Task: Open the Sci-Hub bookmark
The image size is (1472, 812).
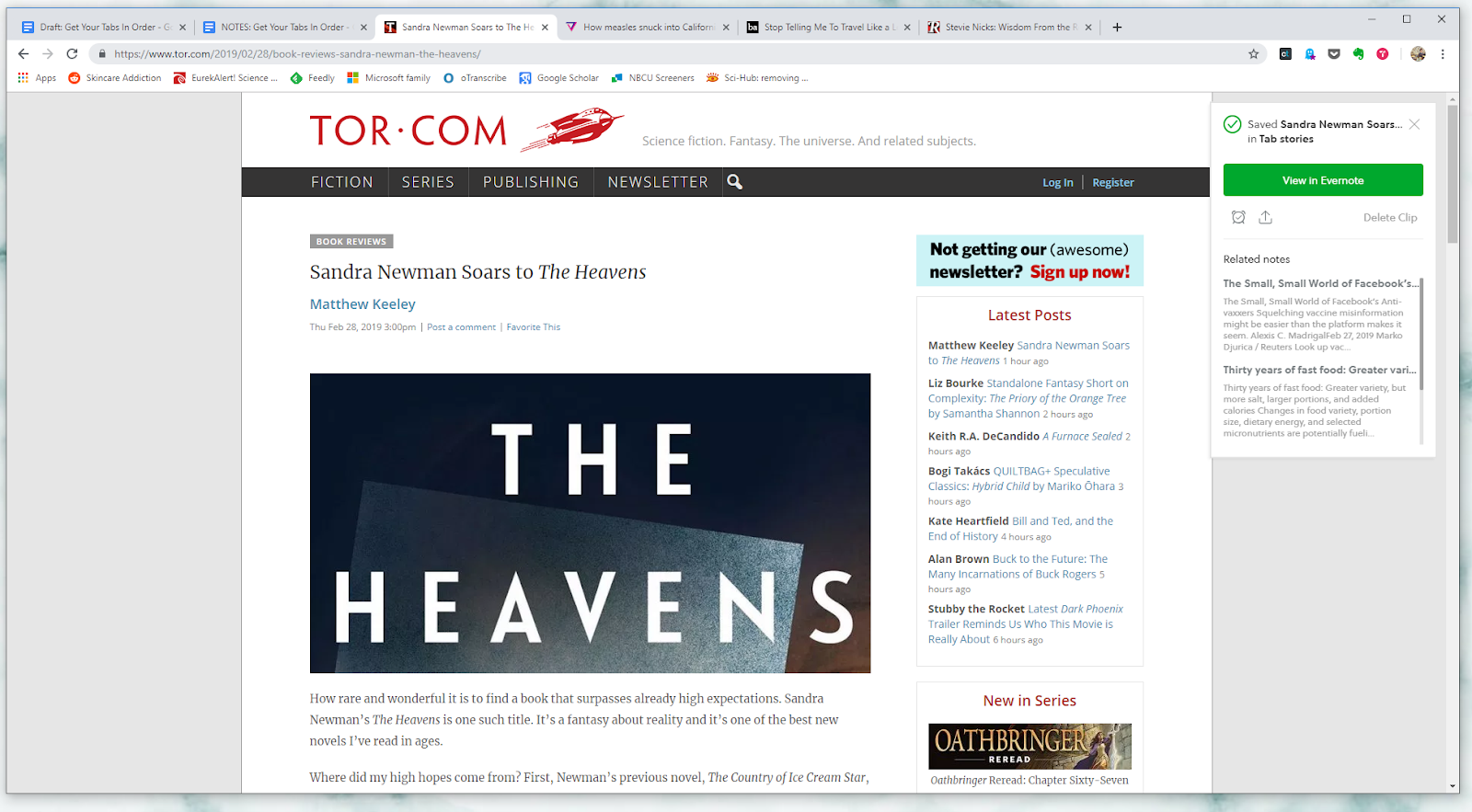Action: 757,78
